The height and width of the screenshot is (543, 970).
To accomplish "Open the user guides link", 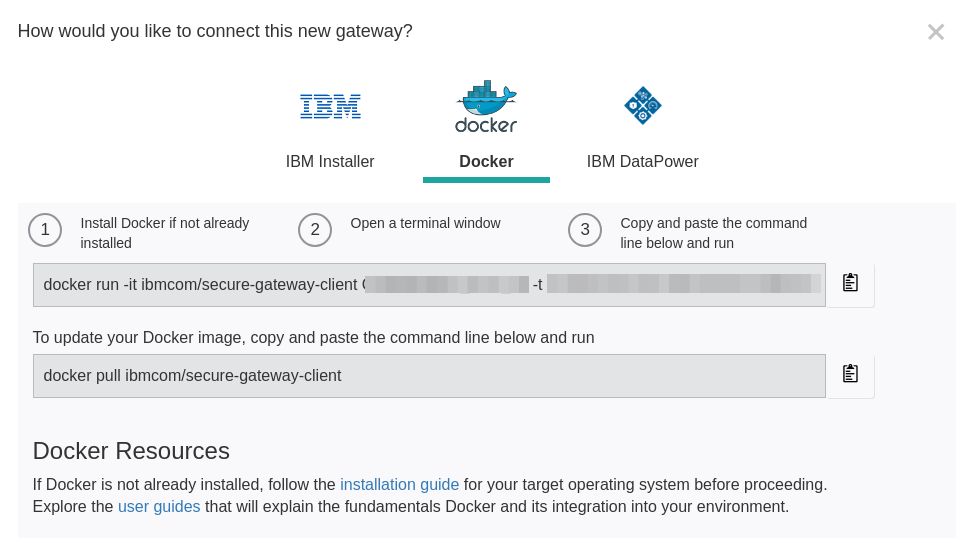I will pos(159,507).
